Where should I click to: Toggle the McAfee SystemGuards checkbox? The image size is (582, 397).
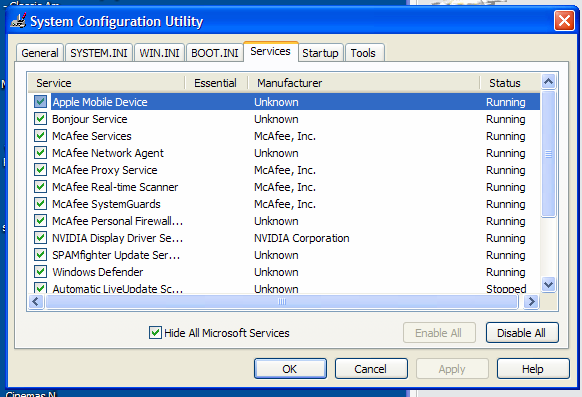coord(40,204)
